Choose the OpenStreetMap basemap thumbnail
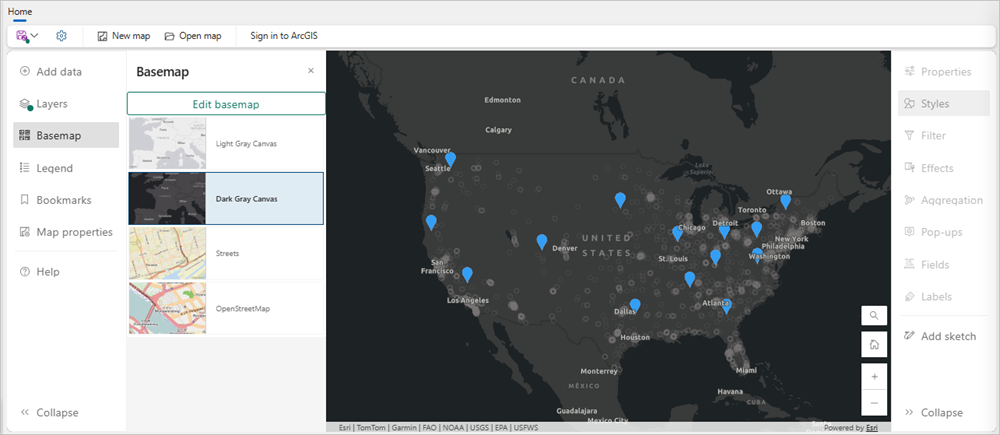Viewport: 1000px width, 435px height. 167,308
